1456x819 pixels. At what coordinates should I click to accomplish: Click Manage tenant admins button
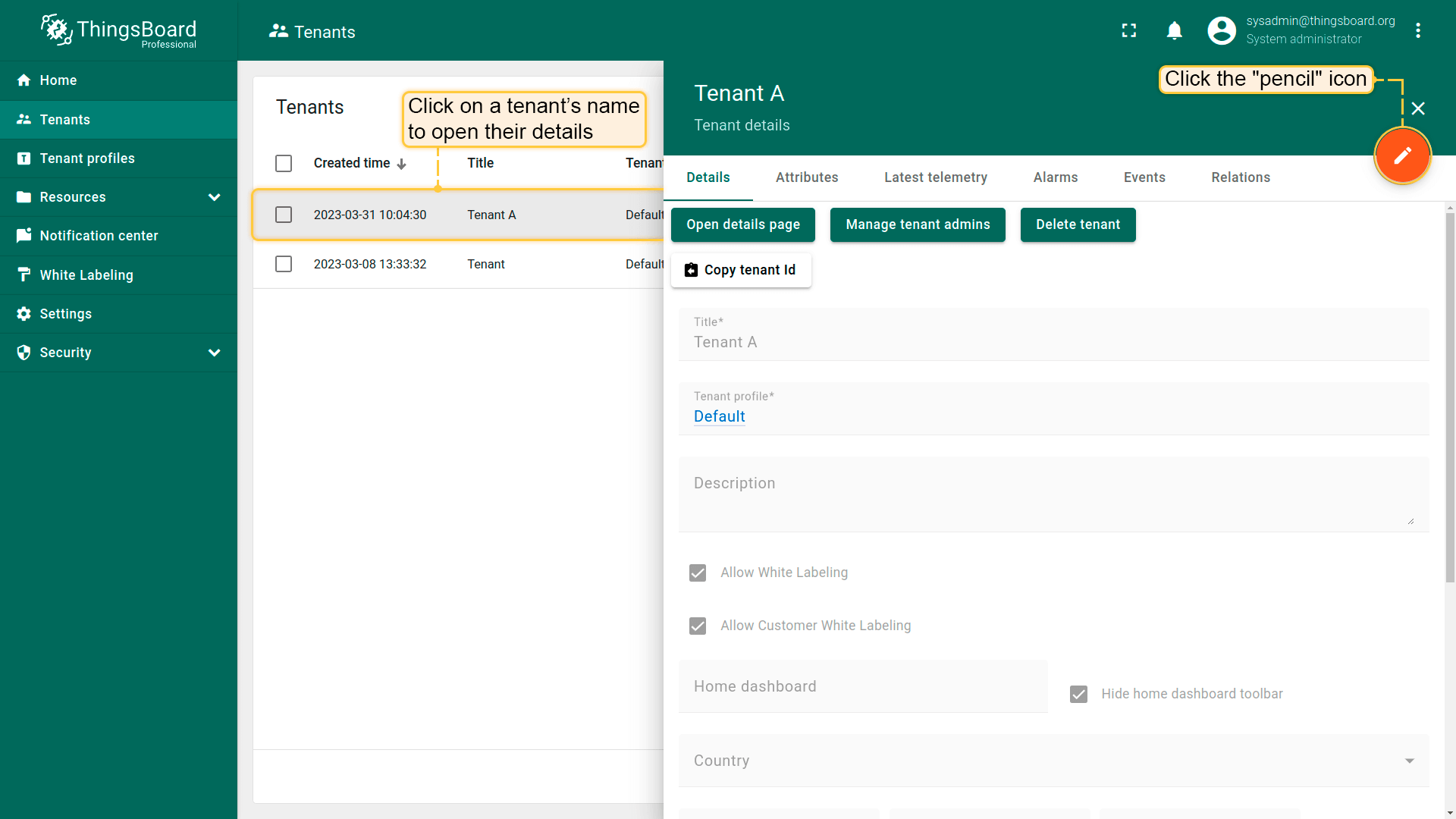pos(917,224)
